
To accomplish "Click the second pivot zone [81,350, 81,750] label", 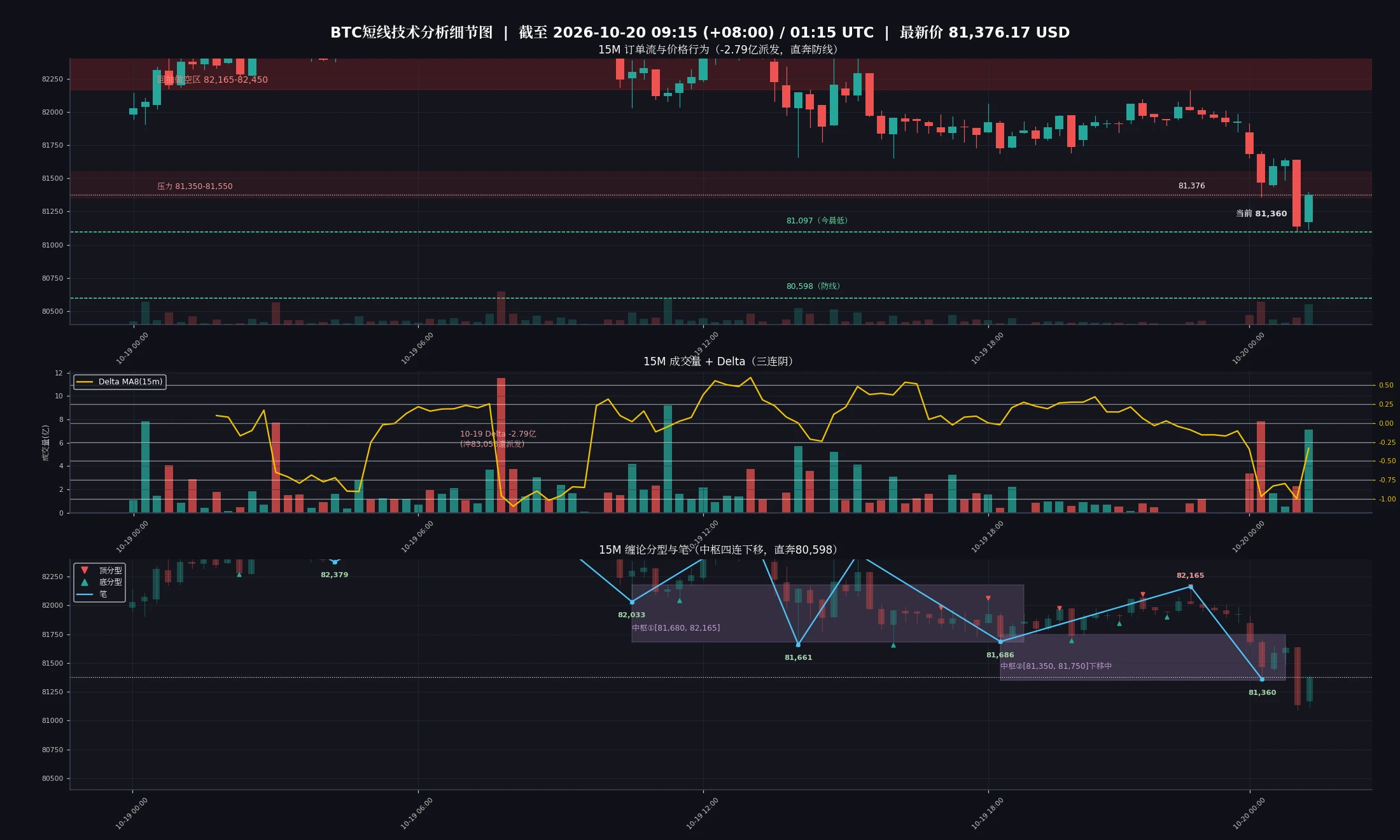I will point(1056,666).
